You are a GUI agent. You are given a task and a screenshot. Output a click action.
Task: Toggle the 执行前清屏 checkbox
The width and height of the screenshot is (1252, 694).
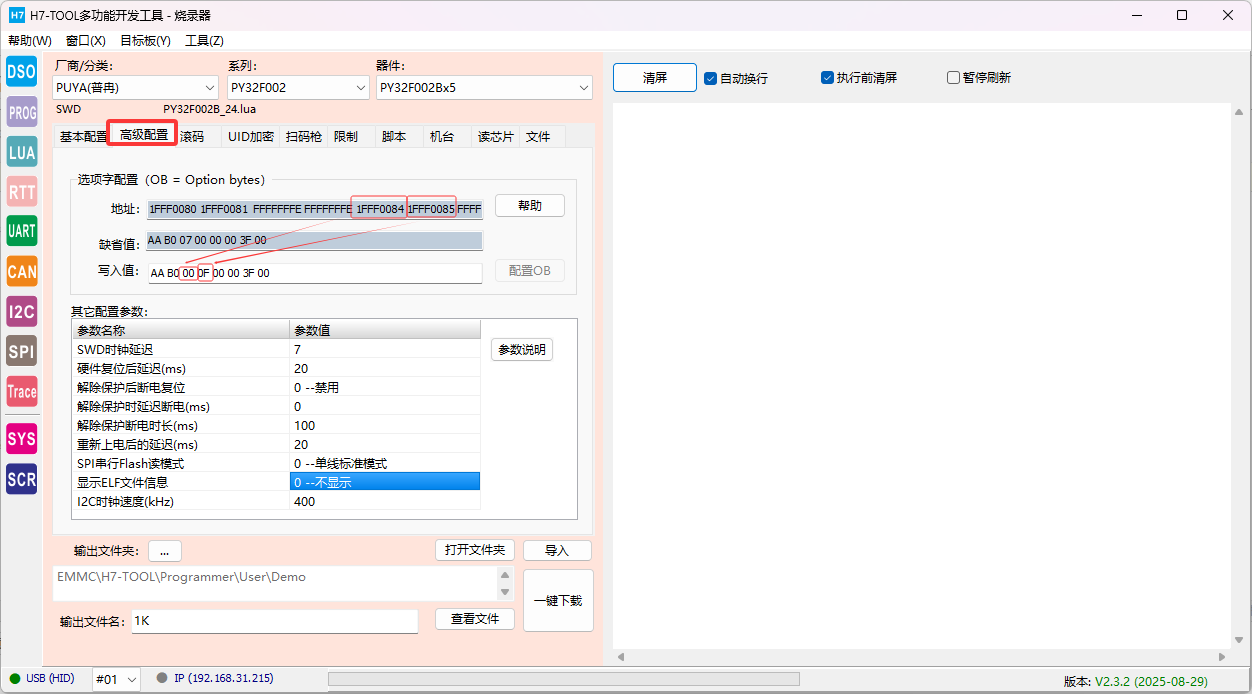point(828,78)
